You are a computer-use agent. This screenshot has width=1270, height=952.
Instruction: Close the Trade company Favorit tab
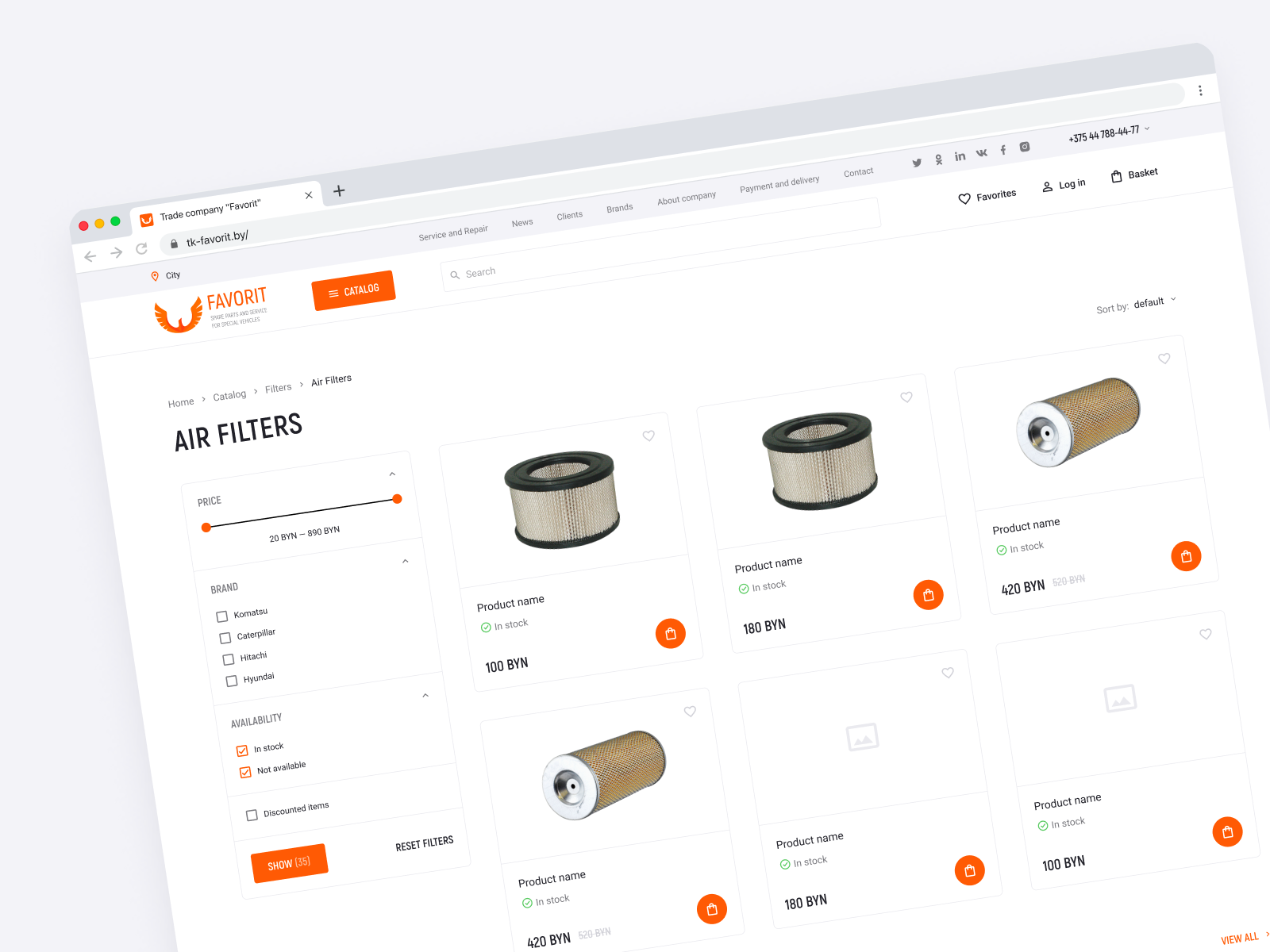(x=309, y=195)
